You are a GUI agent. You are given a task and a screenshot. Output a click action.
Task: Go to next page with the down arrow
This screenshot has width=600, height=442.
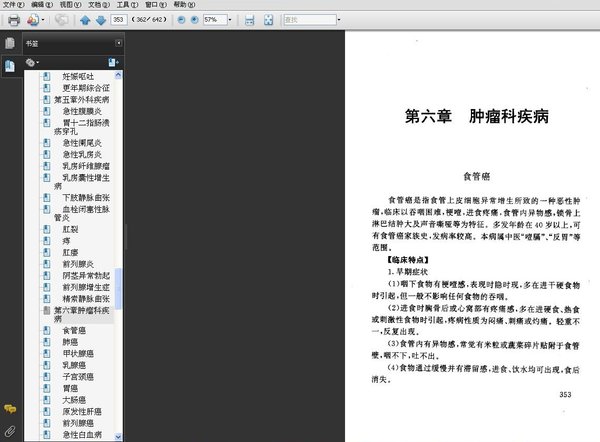tap(101, 20)
